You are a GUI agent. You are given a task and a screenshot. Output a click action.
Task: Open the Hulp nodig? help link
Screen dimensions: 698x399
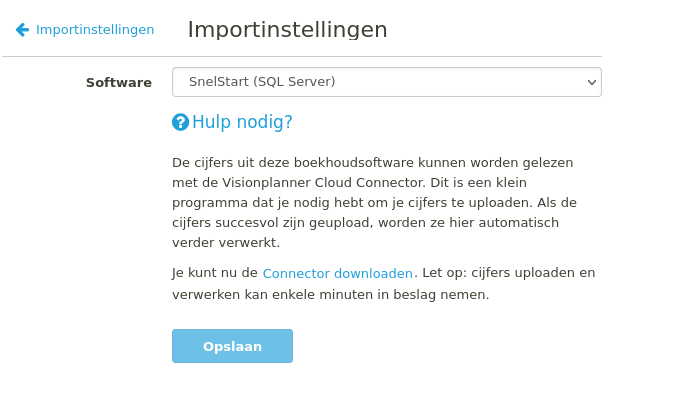[242, 122]
